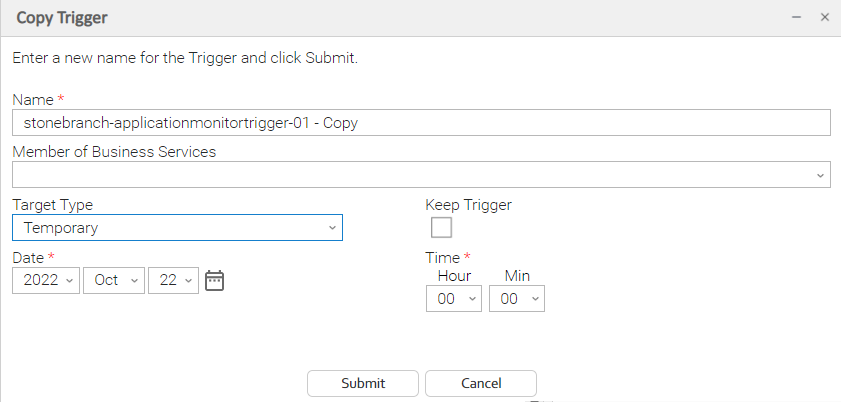Click the Date field label
This screenshot has width=841, height=402.
click(29, 258)
